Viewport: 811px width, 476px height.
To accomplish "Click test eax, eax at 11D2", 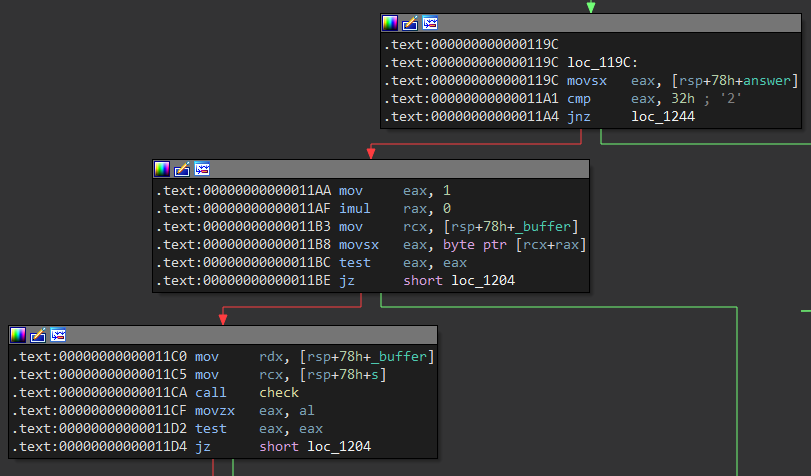I will point(259,429).
